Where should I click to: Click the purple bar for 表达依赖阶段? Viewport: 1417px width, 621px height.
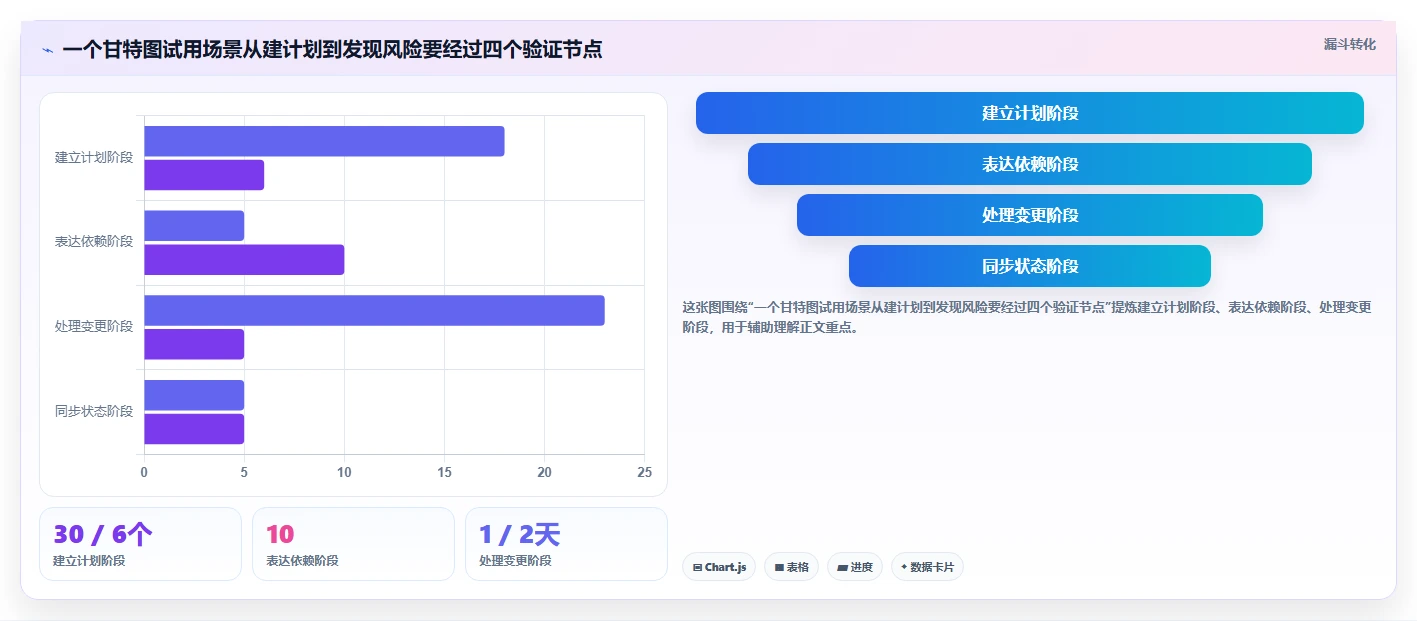pos(244,260)
